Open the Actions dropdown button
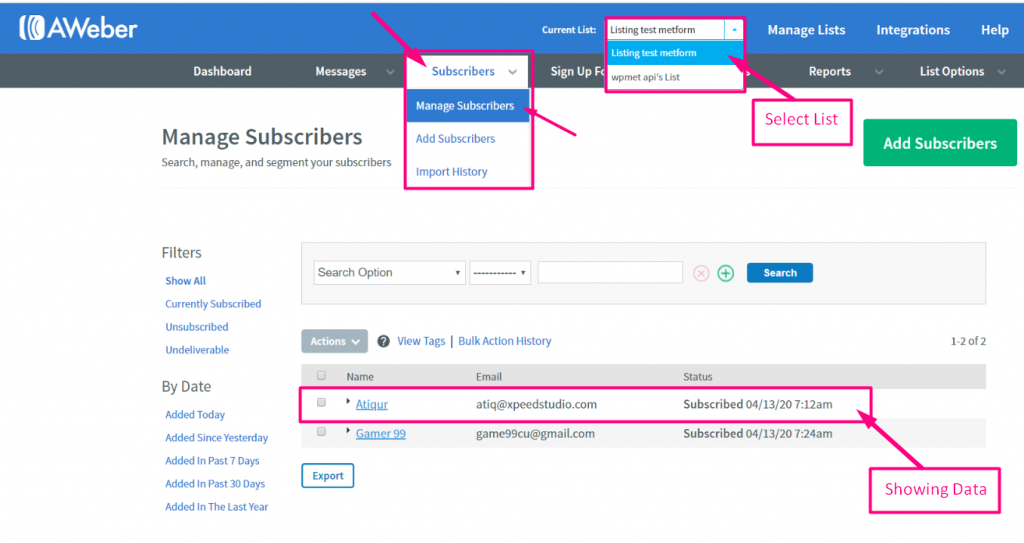Viewport: 1024px width, 543px height. pyautogui.click(x=334, y=341)
